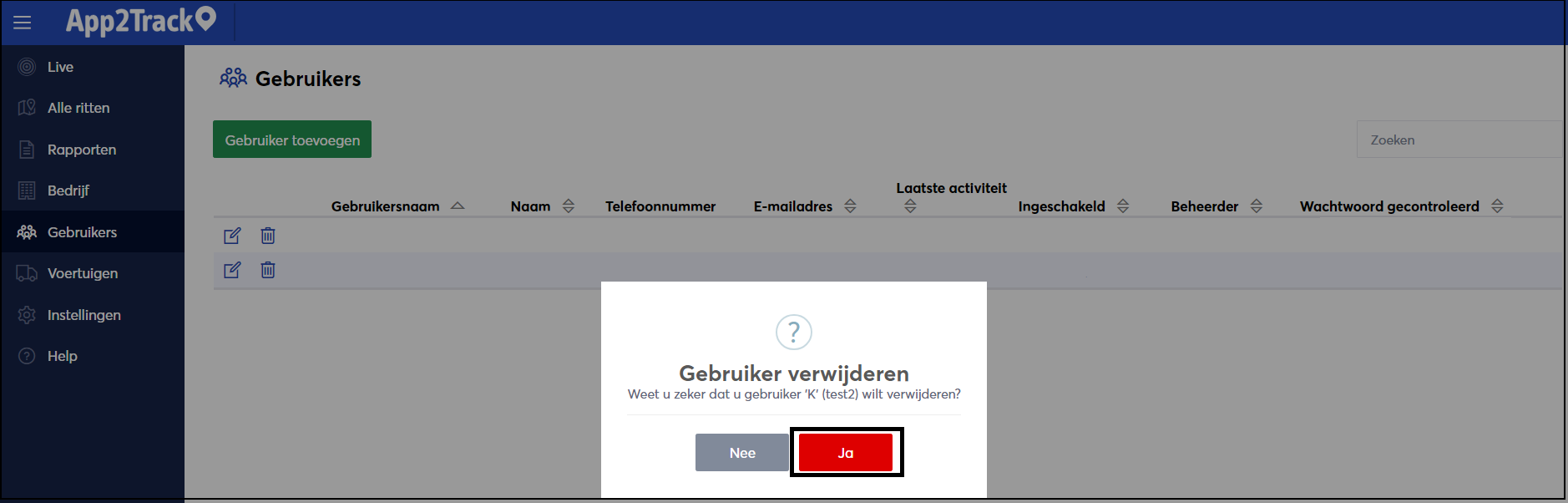Delete the first user row
Screen dimensions: 1568x503
click(267, 236)
